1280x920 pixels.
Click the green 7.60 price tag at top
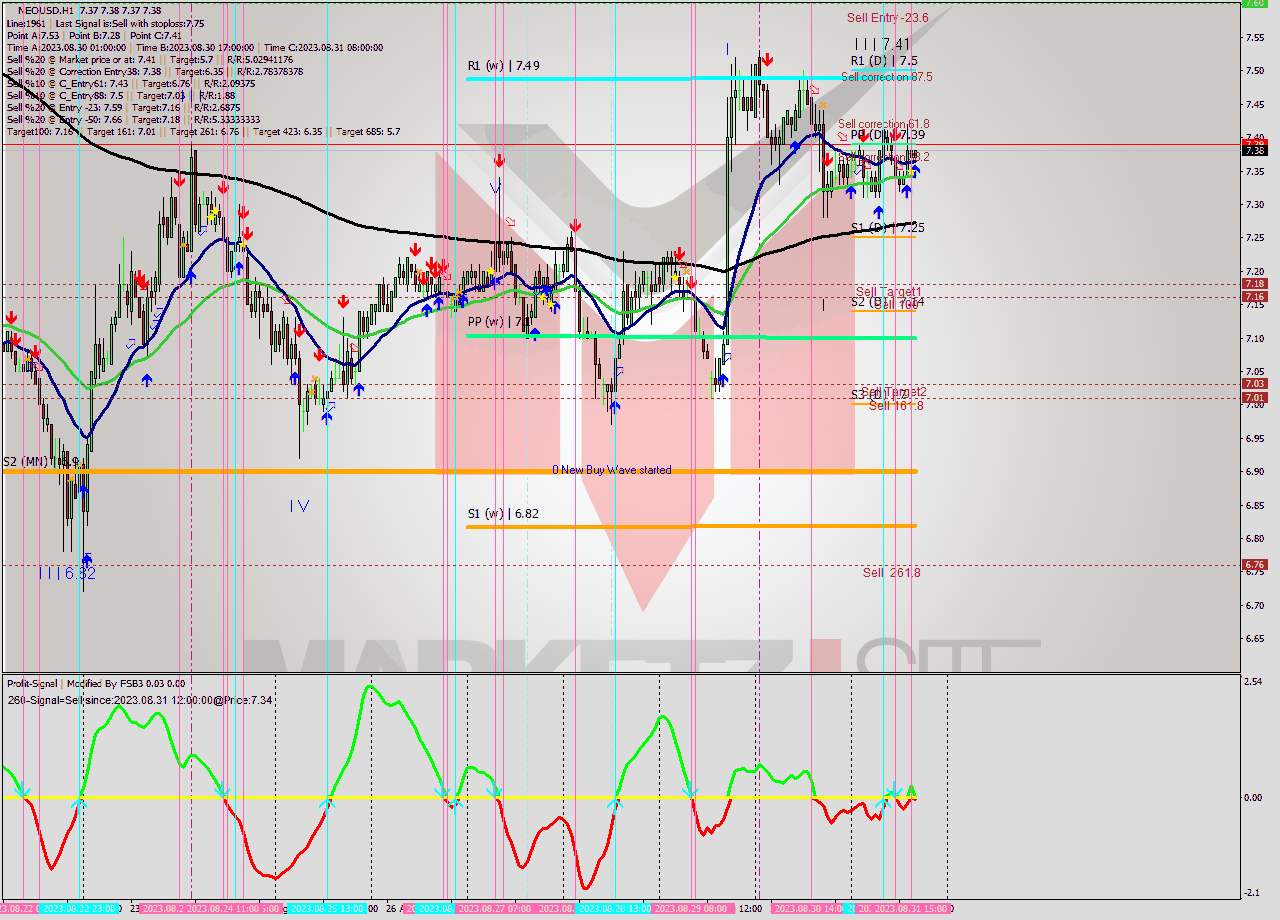[1254, 3]
